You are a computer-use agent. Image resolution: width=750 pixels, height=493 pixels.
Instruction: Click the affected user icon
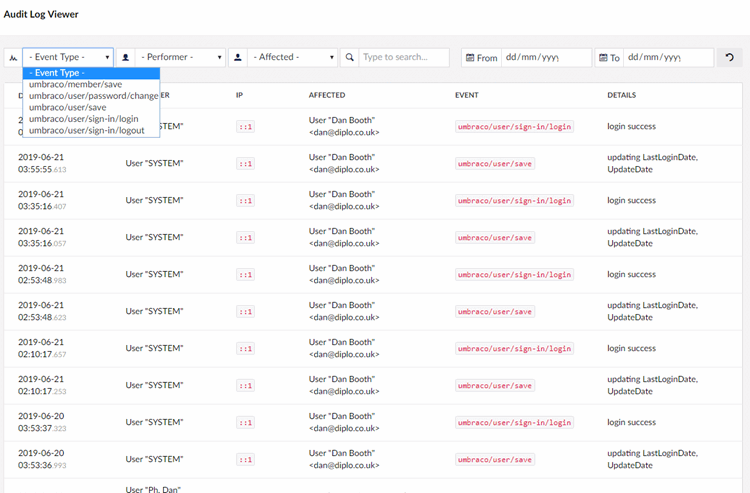pyautogui.click(x=238, y=57)
